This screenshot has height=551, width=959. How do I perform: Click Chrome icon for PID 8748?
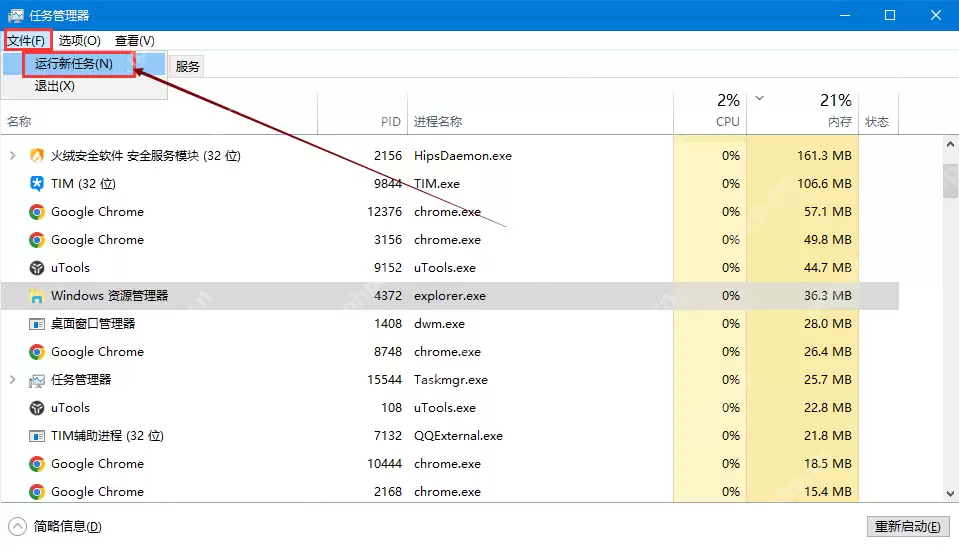[37, 352]
